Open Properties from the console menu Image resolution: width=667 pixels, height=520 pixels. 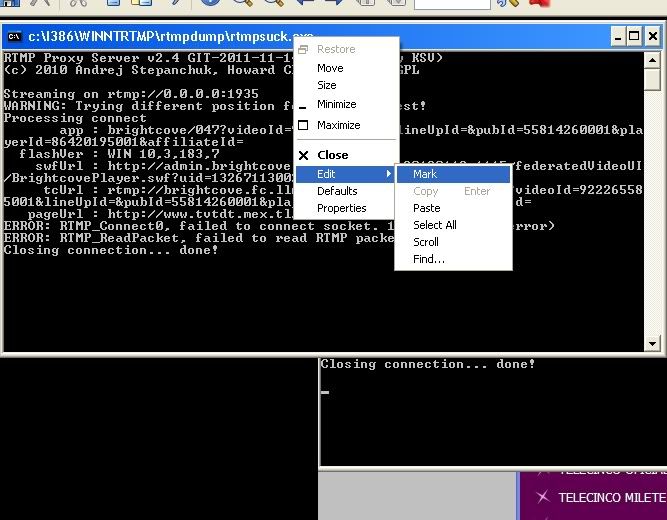[x=341, y=208]
